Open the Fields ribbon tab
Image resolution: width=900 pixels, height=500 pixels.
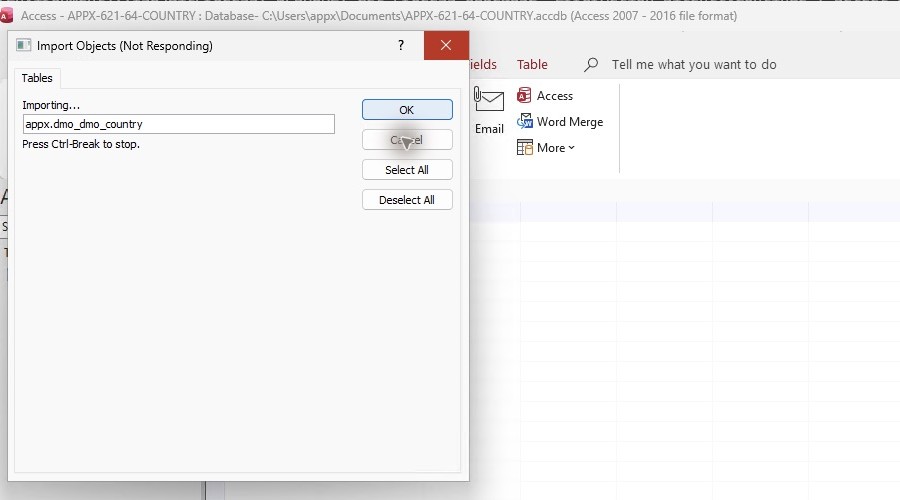pyautogui.click(x=483, y=64)
